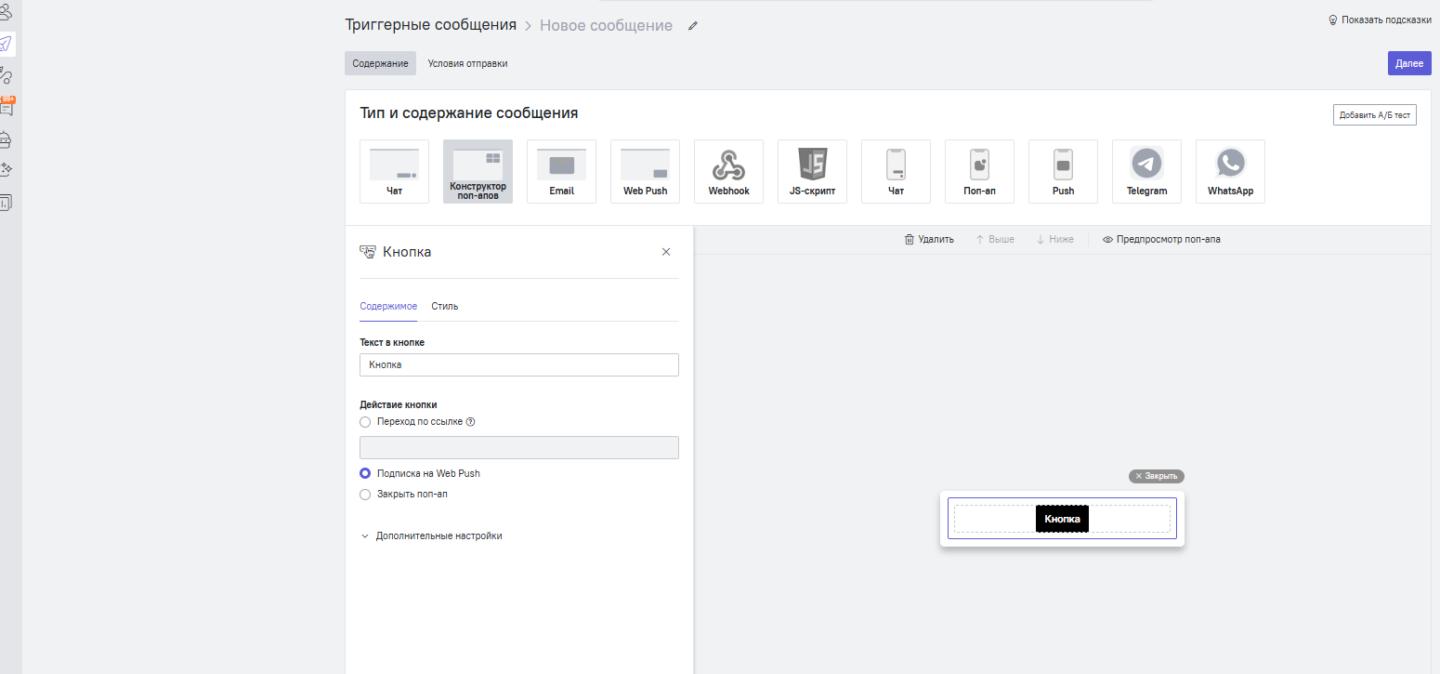Open the funnel path icon in sidebar
Image resolution: width=1440 pixels, height=674 pixels.
(x=6, y=75)
